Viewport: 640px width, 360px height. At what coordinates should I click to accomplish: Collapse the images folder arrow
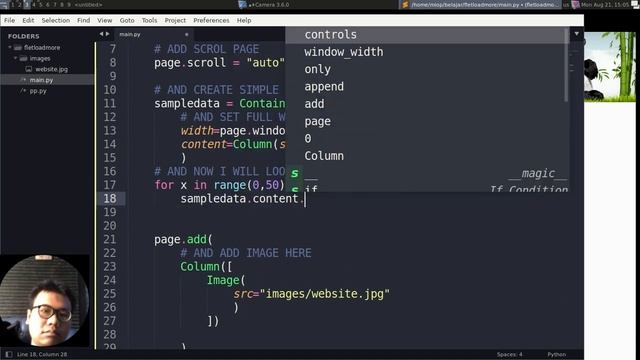click(16, 58)
